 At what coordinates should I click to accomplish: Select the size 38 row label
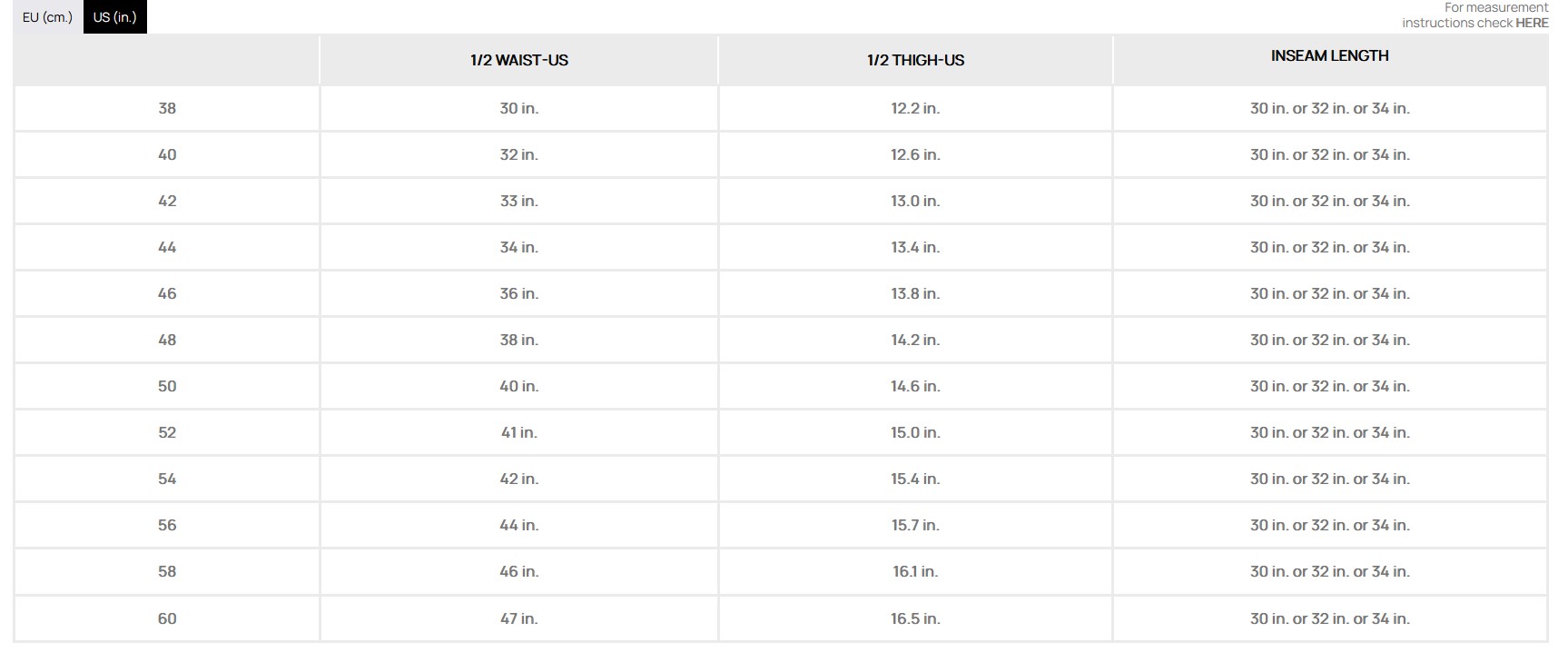point(167,109)
